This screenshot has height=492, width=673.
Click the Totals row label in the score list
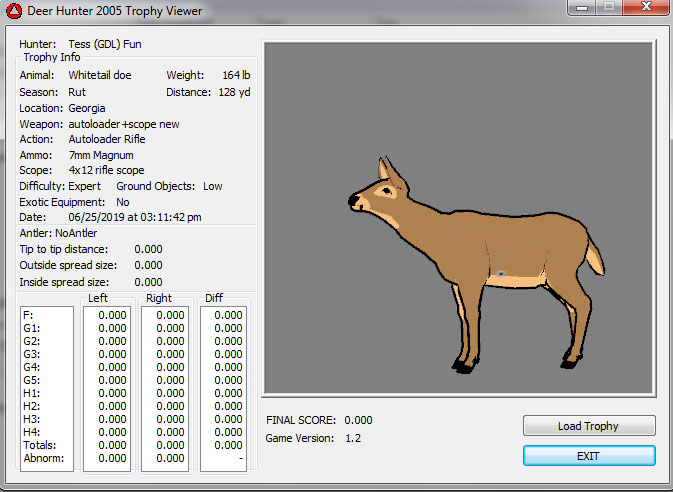point(40,445)
